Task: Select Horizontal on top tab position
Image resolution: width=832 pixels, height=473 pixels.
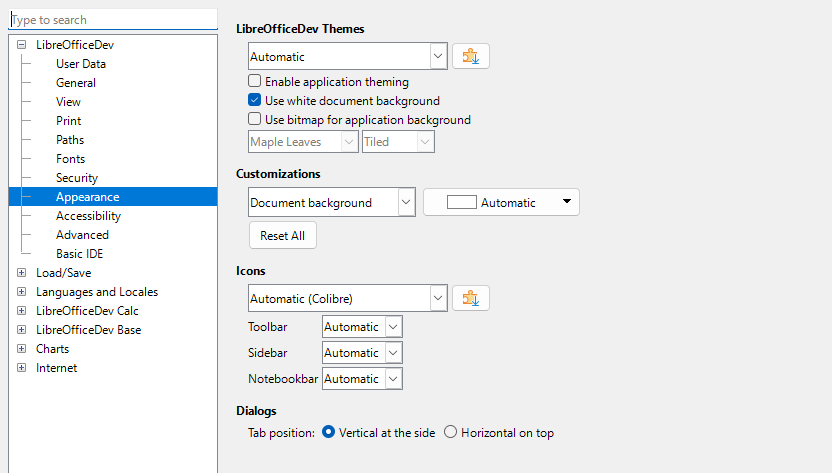Action: 450,432
